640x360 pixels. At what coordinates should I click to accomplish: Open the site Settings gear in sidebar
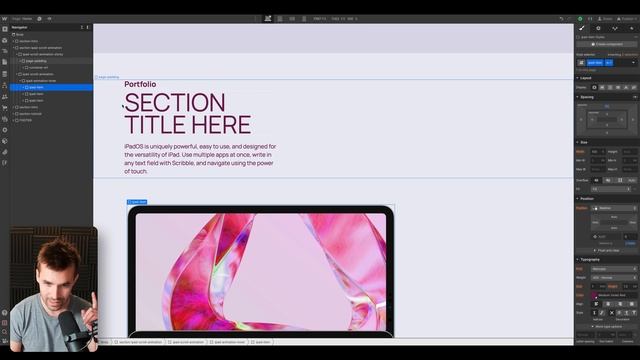point(4,130)
